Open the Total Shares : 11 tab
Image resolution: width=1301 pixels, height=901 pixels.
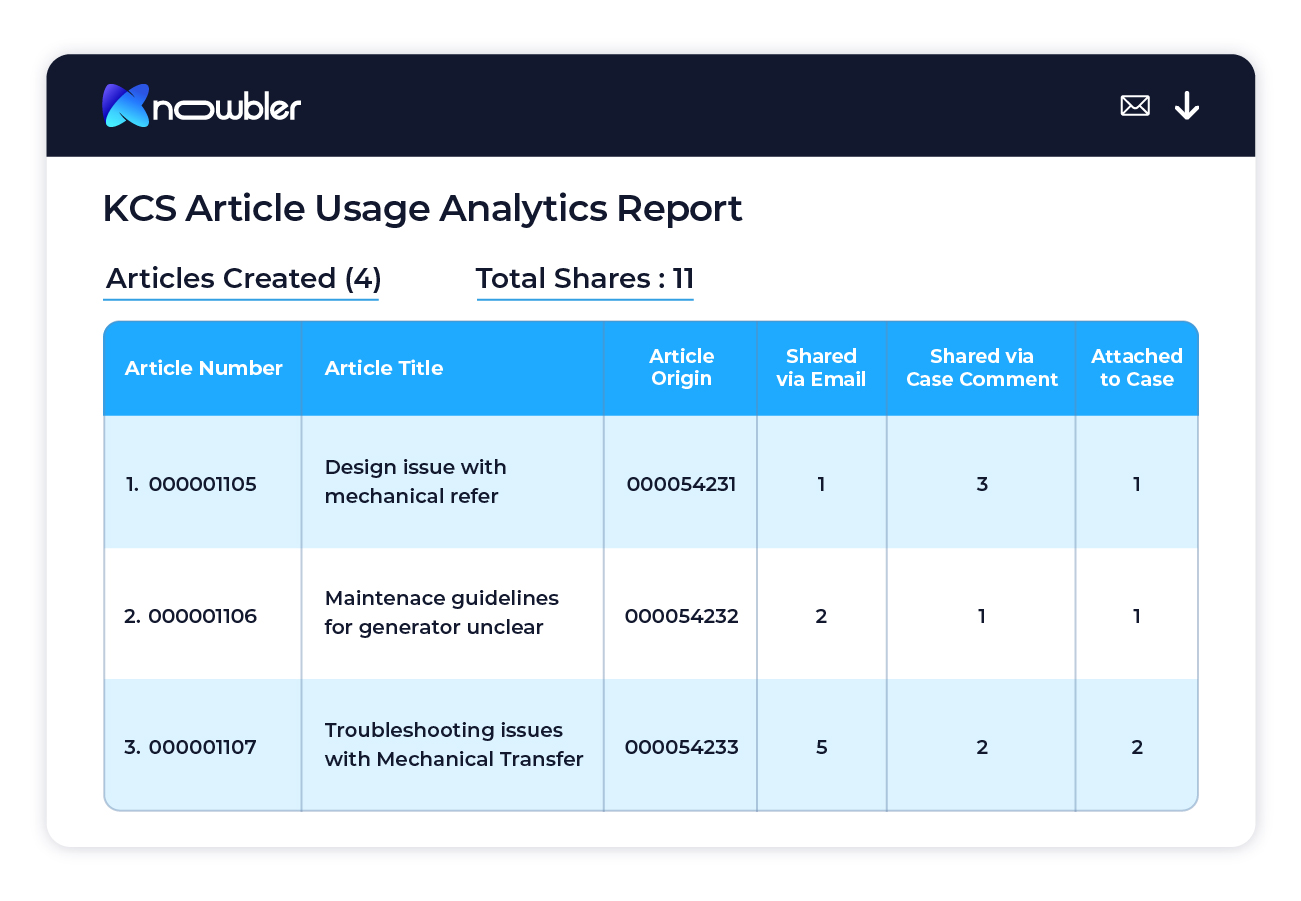585,279
